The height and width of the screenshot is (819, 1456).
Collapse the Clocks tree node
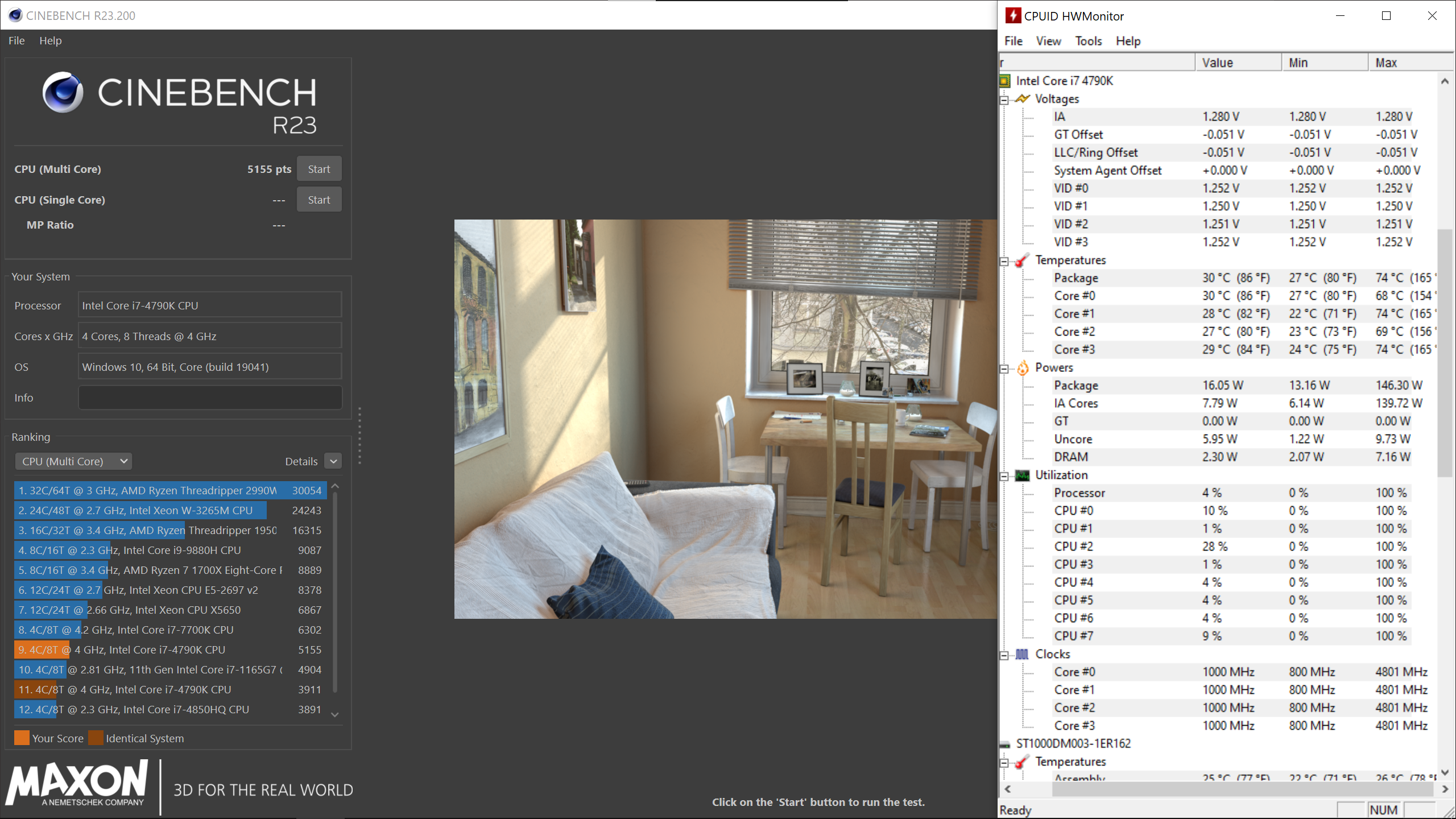tap(1004, 656)
